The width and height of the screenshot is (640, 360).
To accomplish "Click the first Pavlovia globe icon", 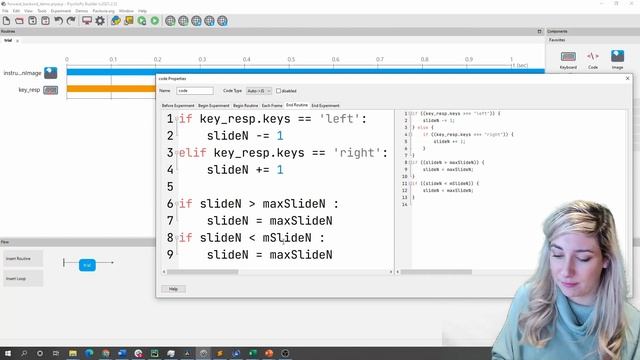I will (170, 21).
